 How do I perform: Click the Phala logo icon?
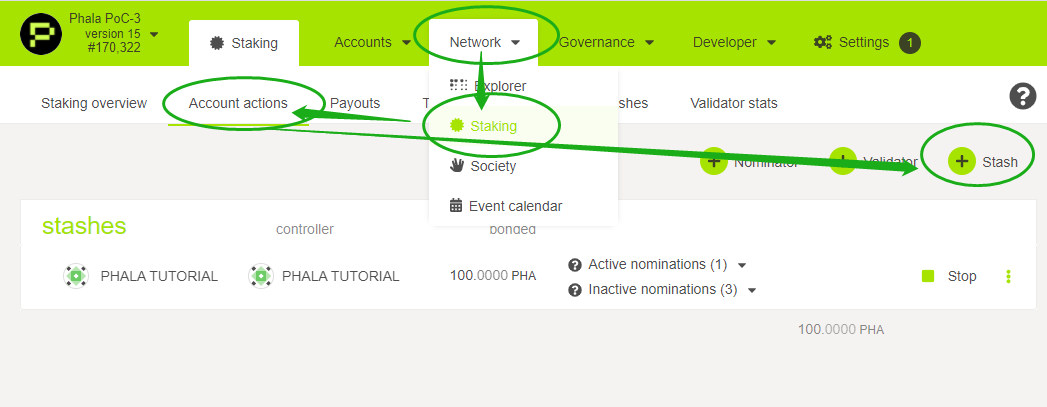tap(41, 34)
